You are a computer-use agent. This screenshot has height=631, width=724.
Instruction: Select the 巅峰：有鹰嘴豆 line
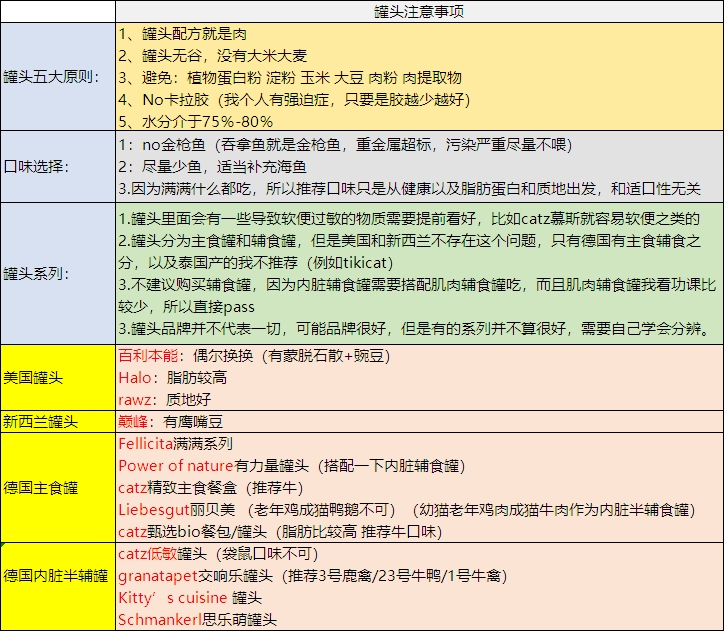click(171, 421)
